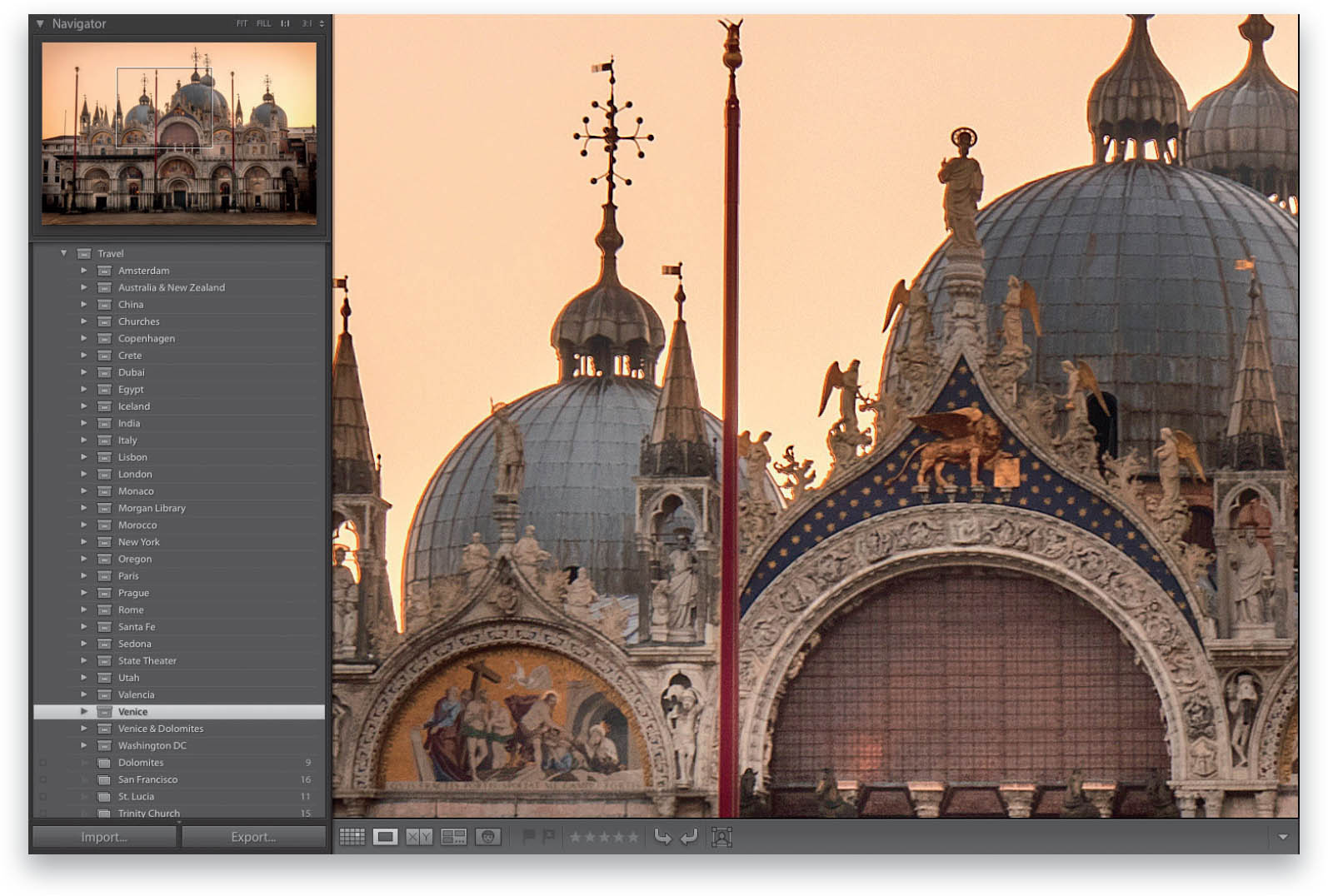Screen dimensions: 1328x896
Task: Open Navigator zoom ratio popup
Action: 322,24
